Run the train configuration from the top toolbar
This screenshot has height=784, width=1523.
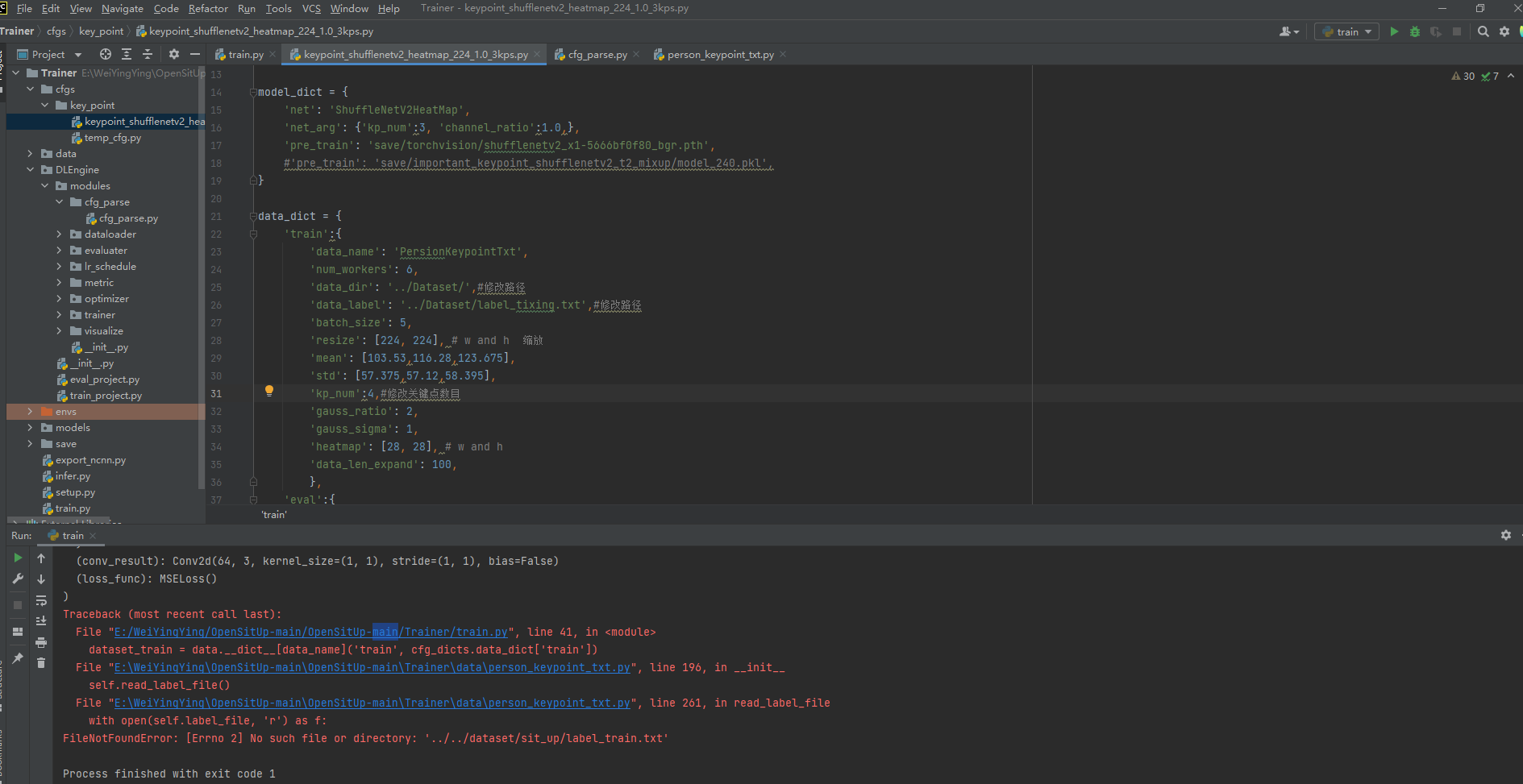[x=1394, y=31]
